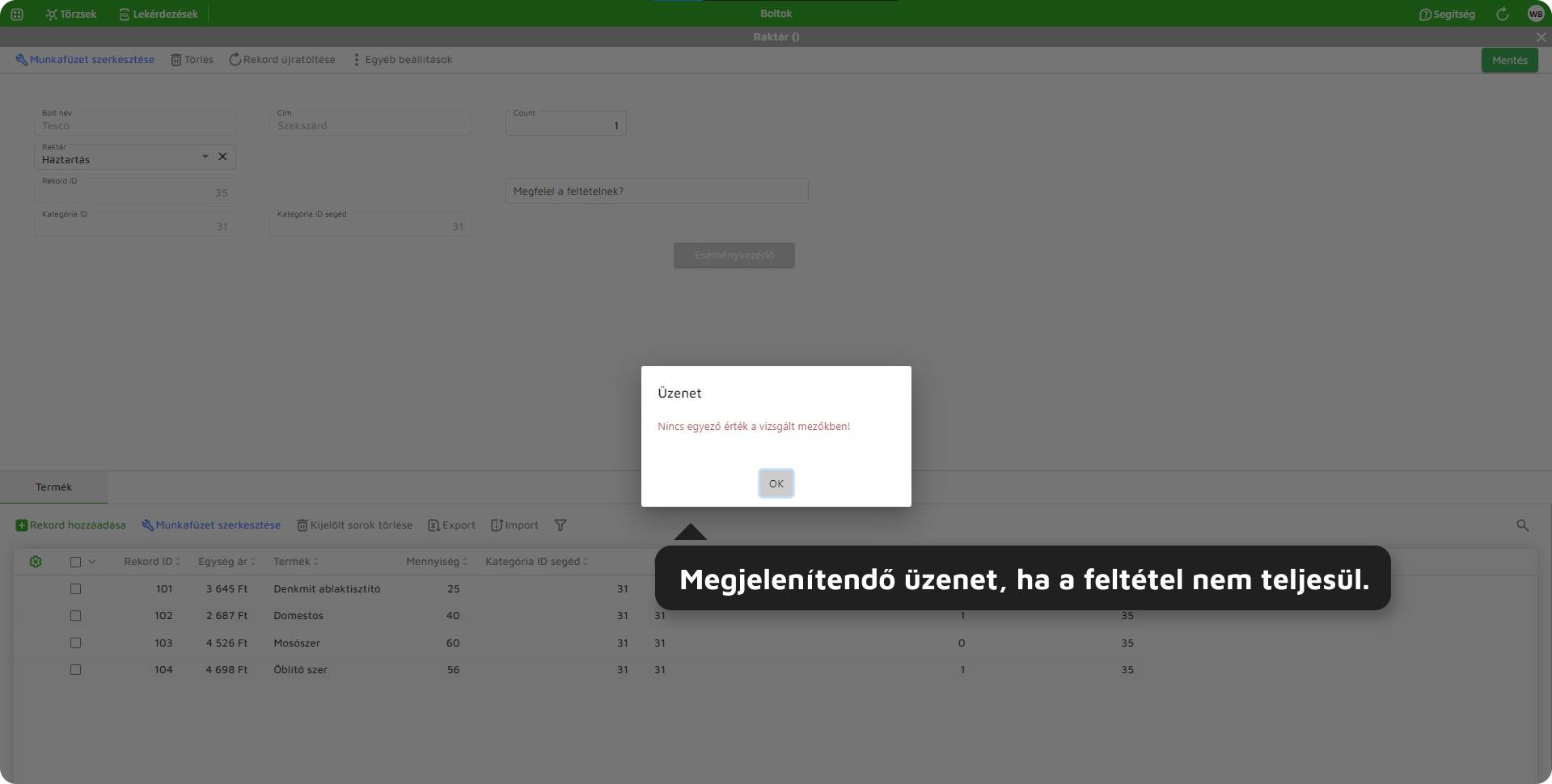Select the Termék tab
This screenshot has width=1552, height=784.
coord(53,487)
